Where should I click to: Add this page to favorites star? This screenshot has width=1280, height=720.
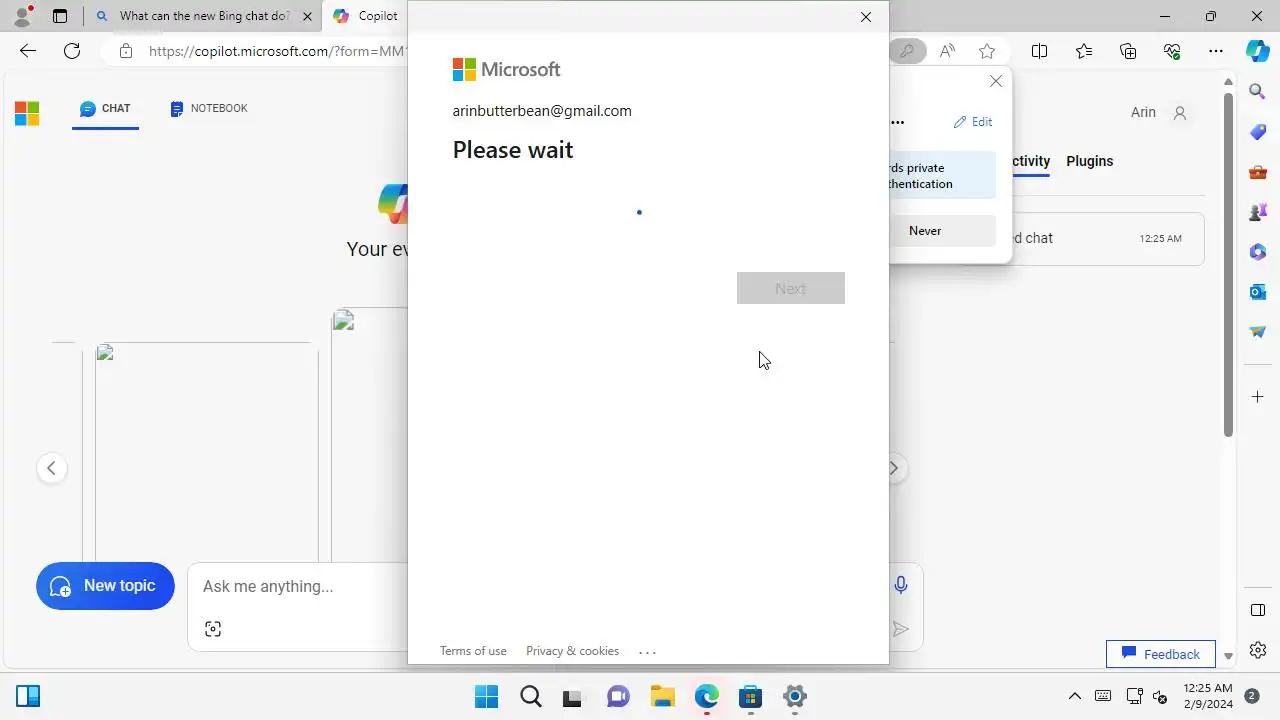[x=987, y=51]
